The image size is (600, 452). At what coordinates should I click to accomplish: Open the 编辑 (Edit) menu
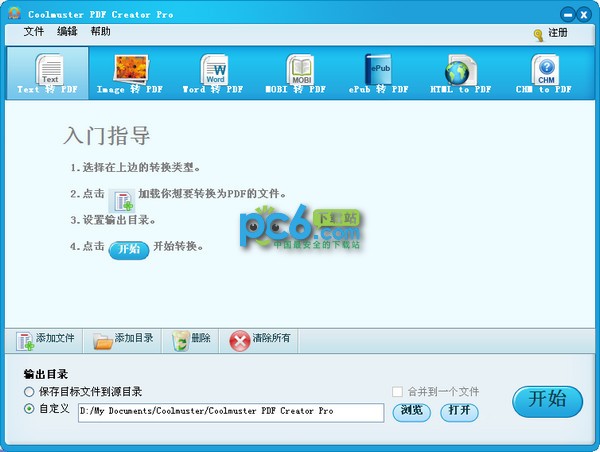[x=67, y=31]
